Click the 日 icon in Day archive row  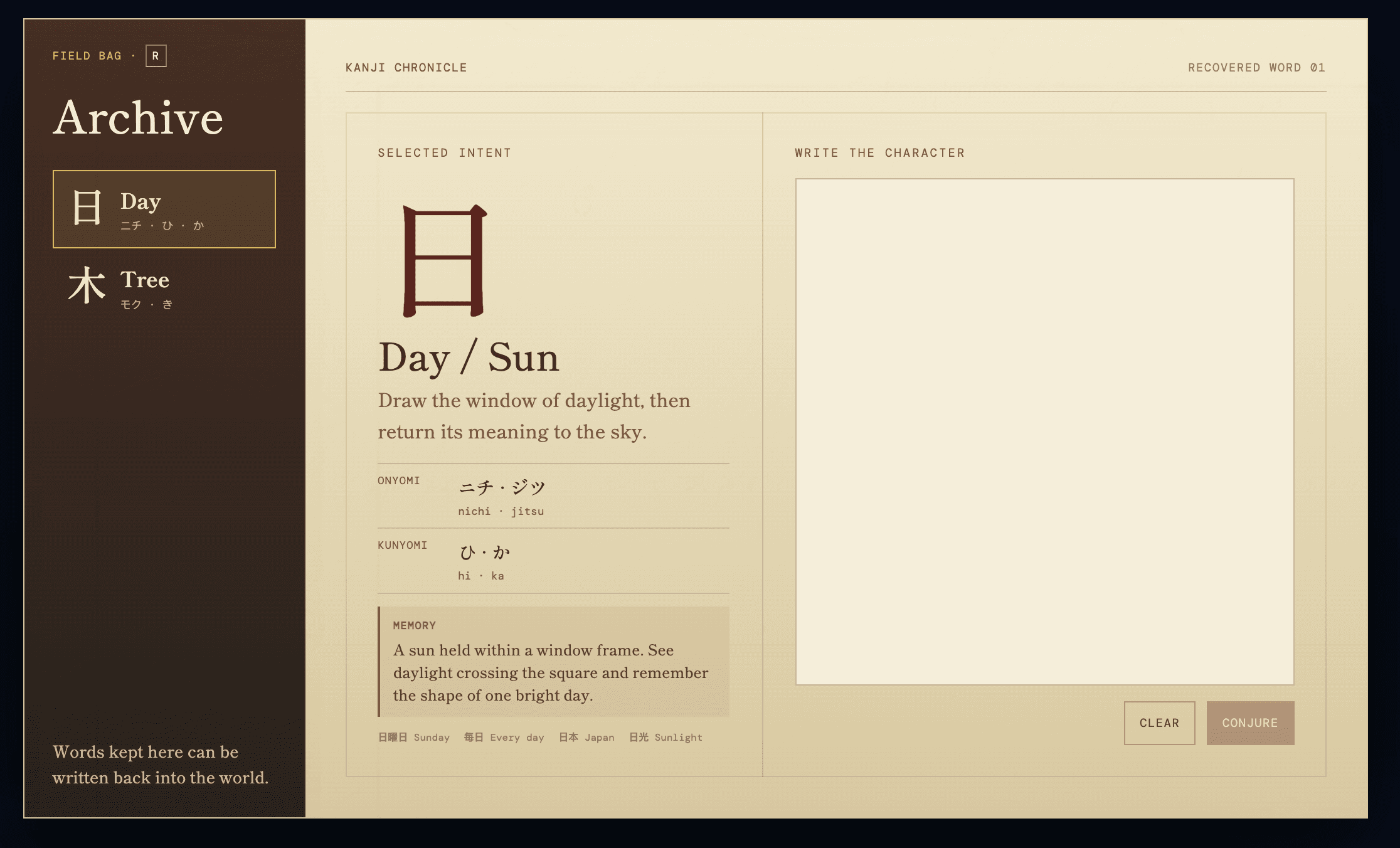pos(87,208)
